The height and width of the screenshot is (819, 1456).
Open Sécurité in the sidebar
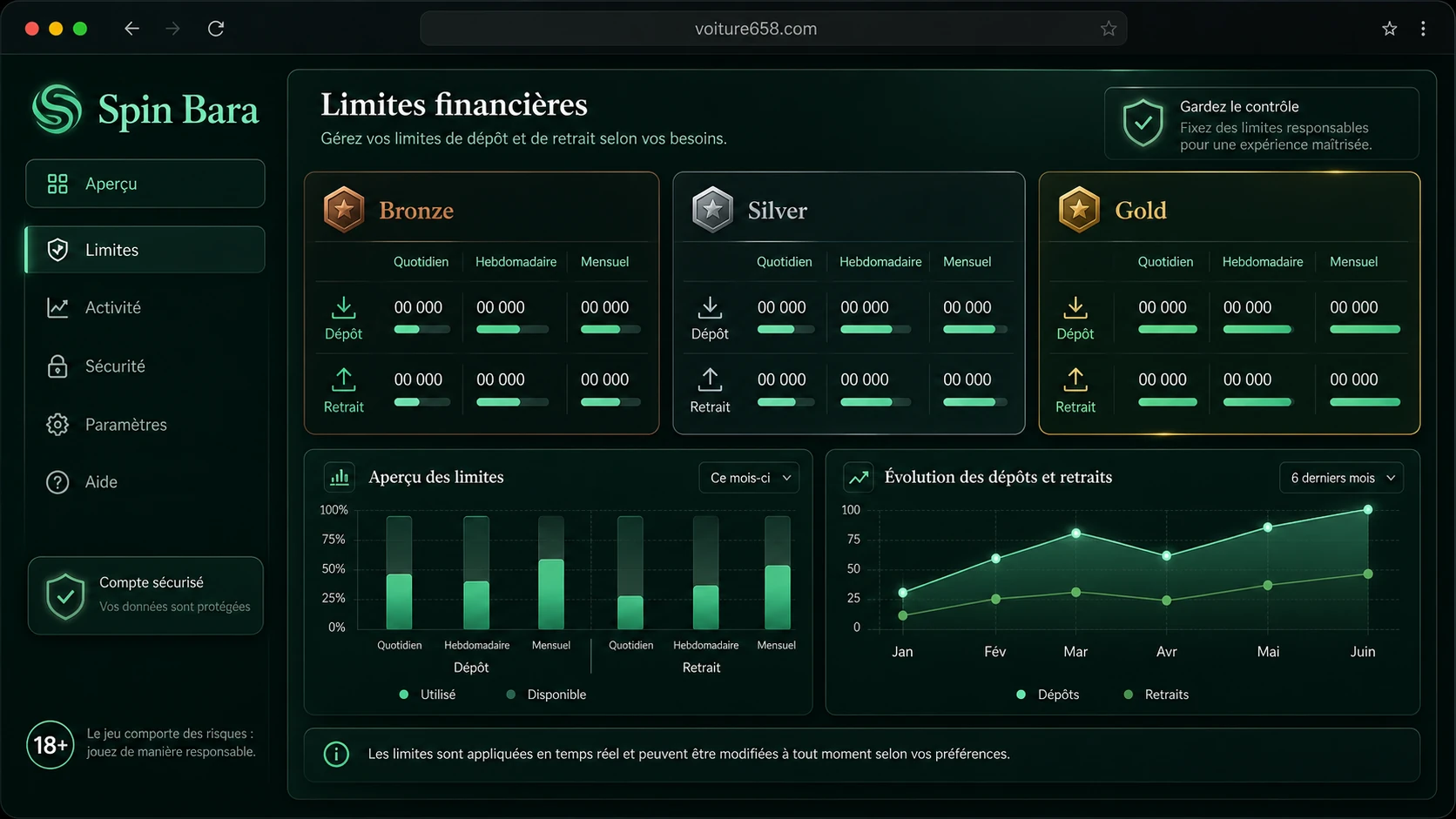coord(145,366)
